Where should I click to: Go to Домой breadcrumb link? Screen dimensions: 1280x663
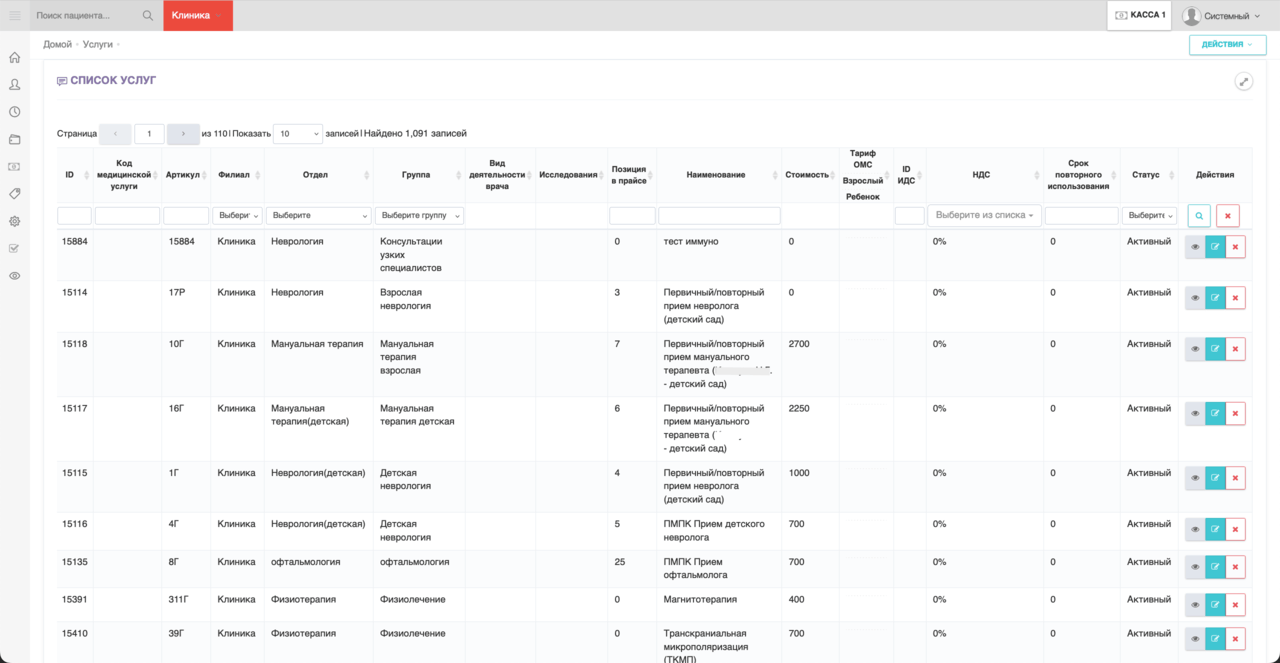tap(57, 45)
